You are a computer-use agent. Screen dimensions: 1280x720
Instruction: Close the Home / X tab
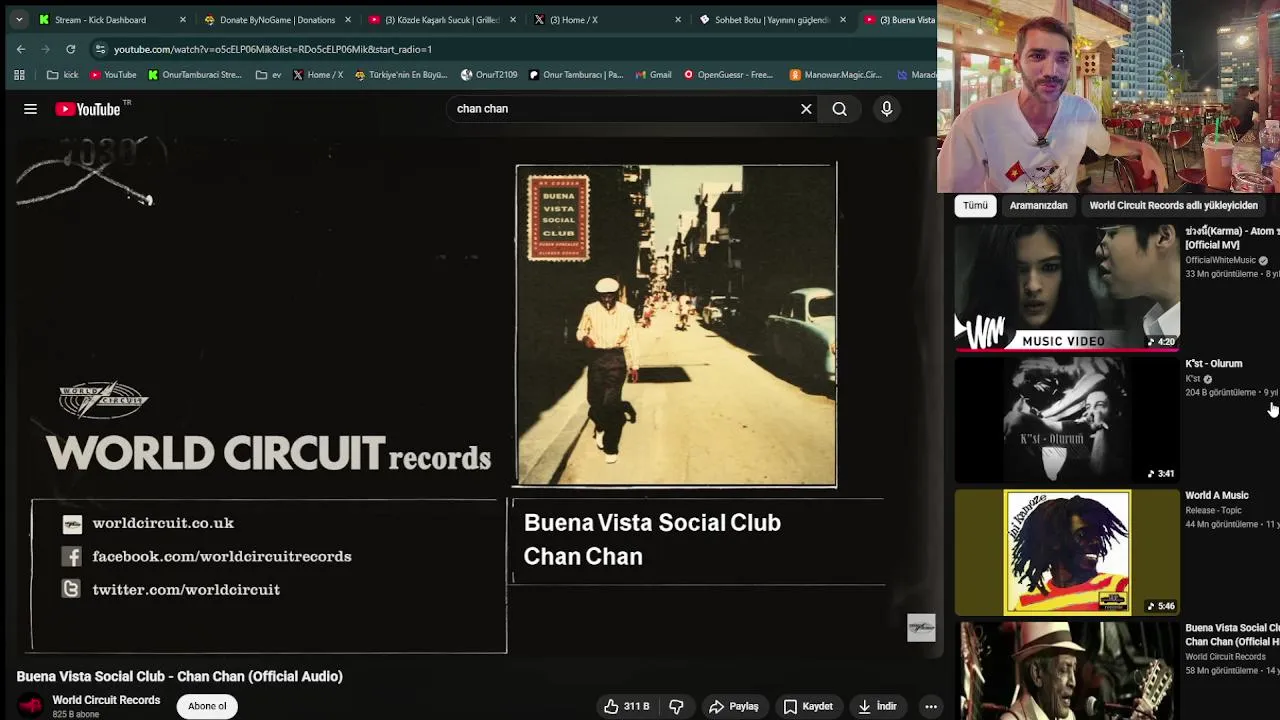677,19
